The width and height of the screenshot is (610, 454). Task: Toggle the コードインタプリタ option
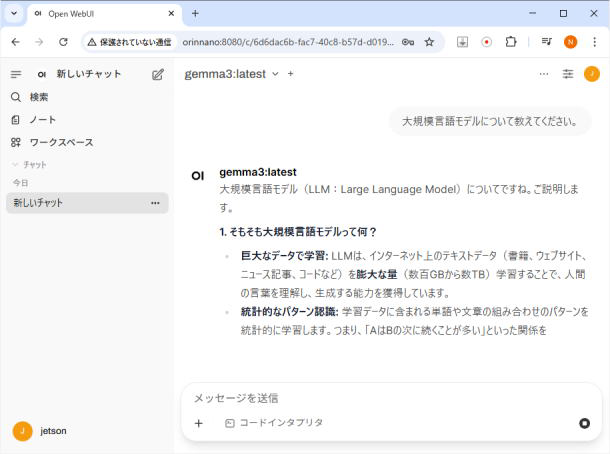point(274,423)
